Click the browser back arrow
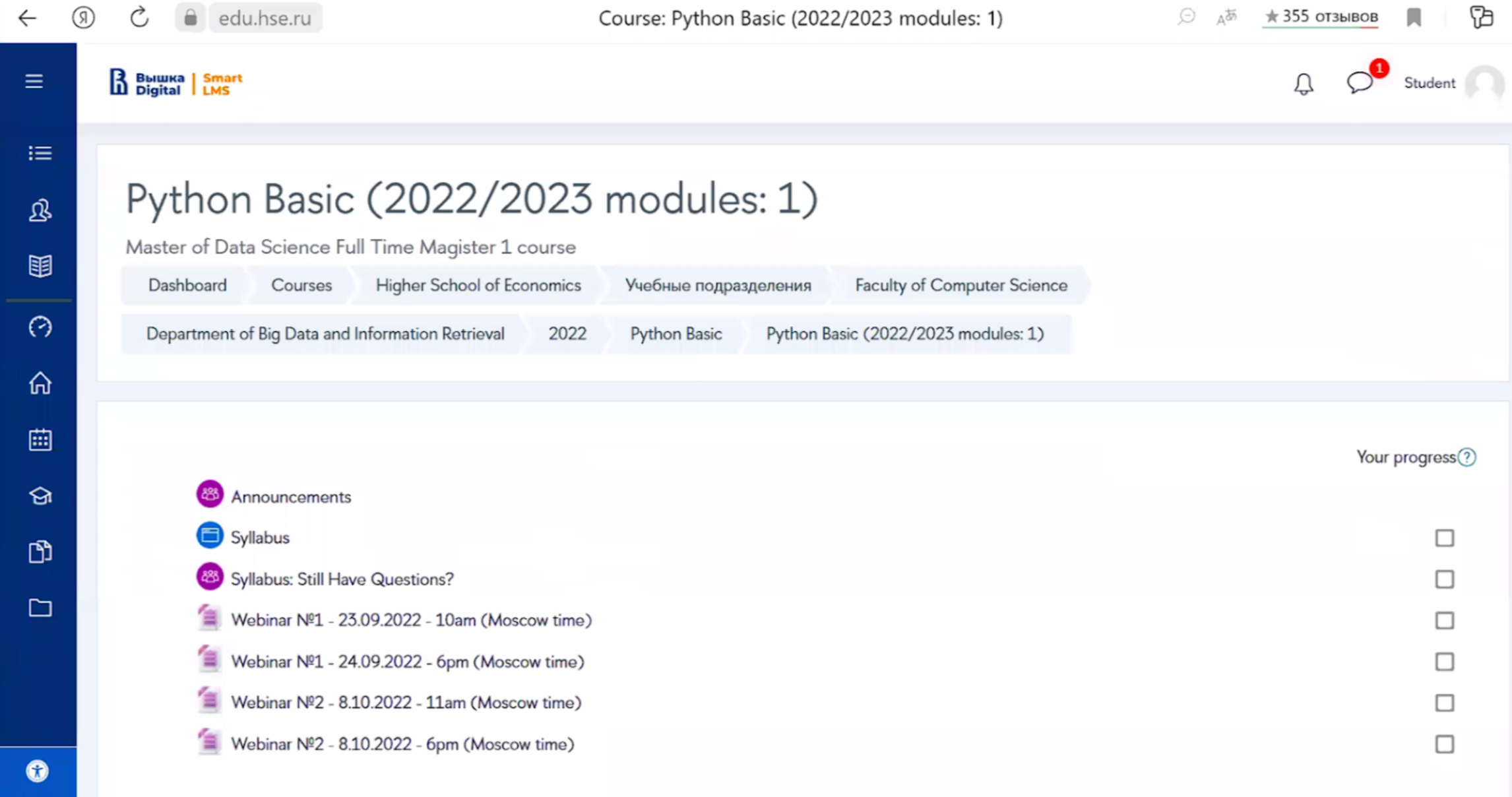This screenshot has width=1512, height=797. pyautogui.click(x=27, y=18)
